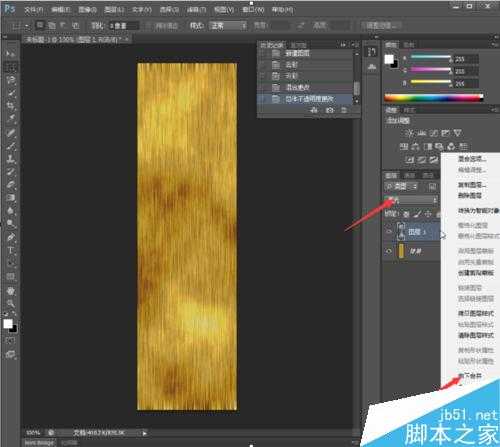Open the layer filter type dropdown
This screenshot has height=447, width=500.
pyautogui.click(x=401, y=186)
